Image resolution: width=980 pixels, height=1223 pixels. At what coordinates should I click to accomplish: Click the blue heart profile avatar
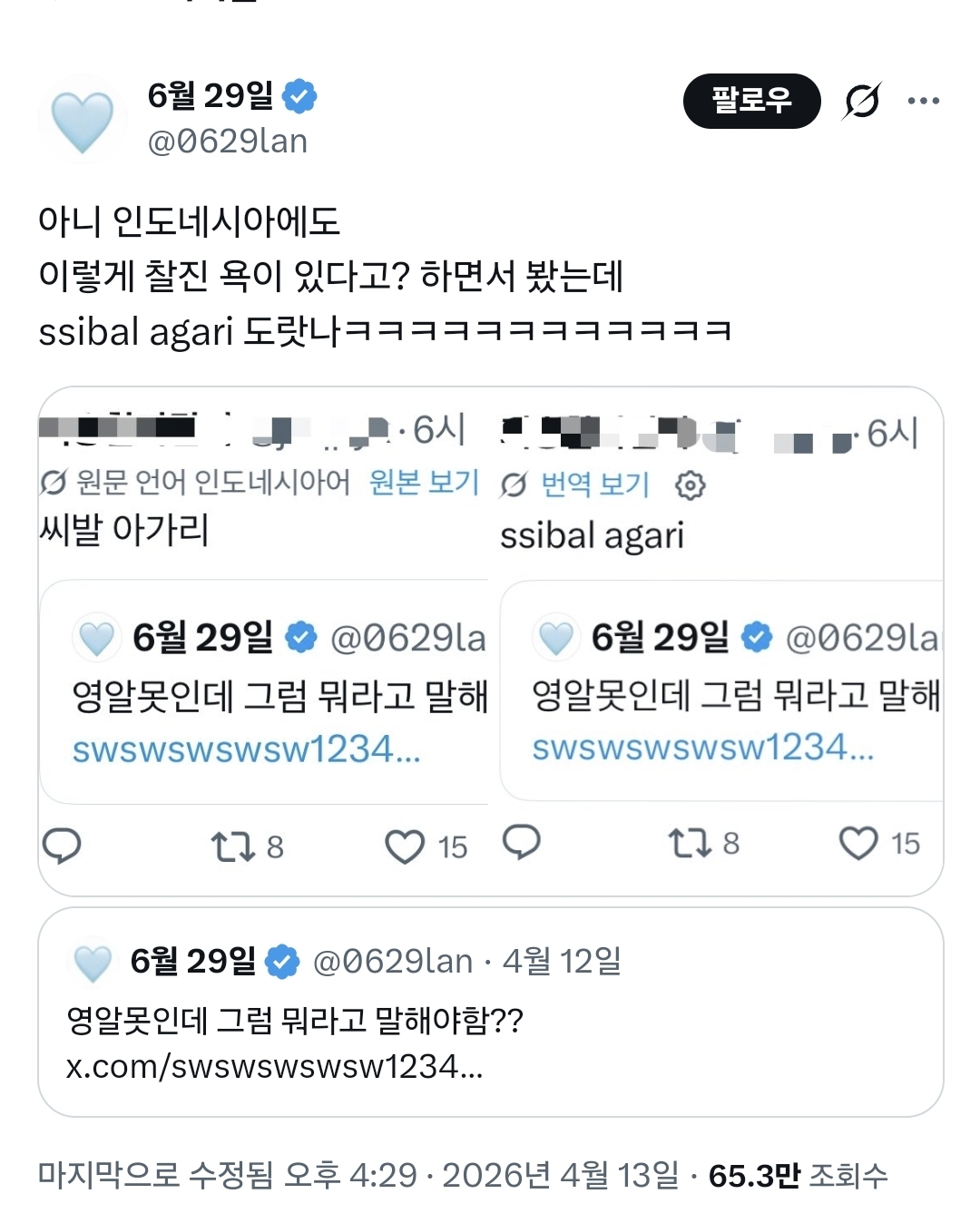[83, 121]
